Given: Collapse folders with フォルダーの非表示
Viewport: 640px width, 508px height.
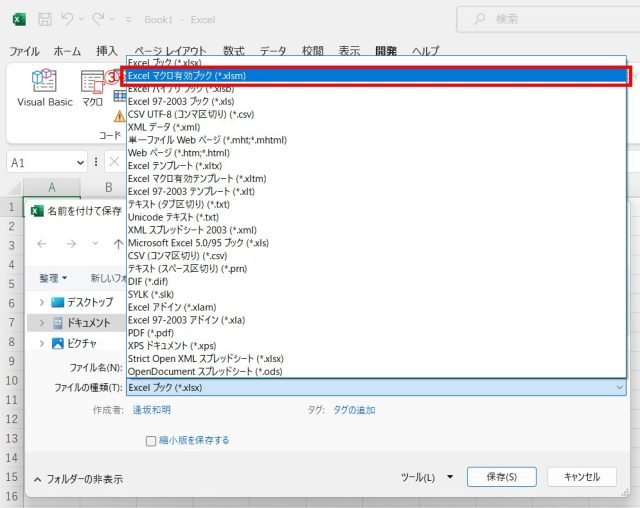Looking at the screenshot, I should click(78, 479).
